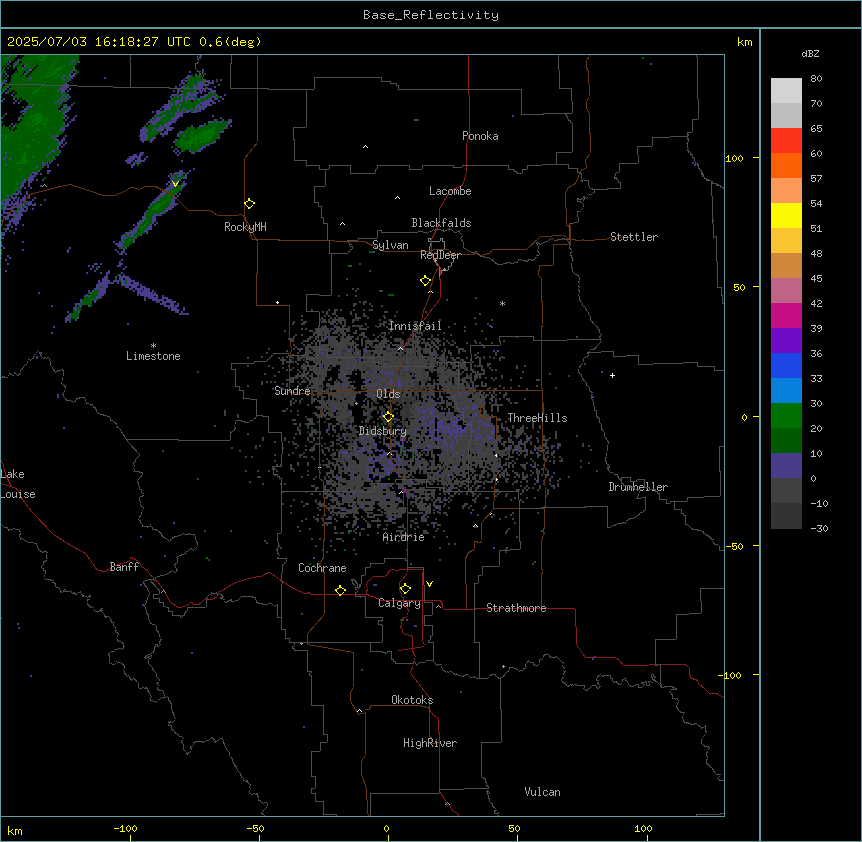Click the RockyMH label

pos(245,227)
